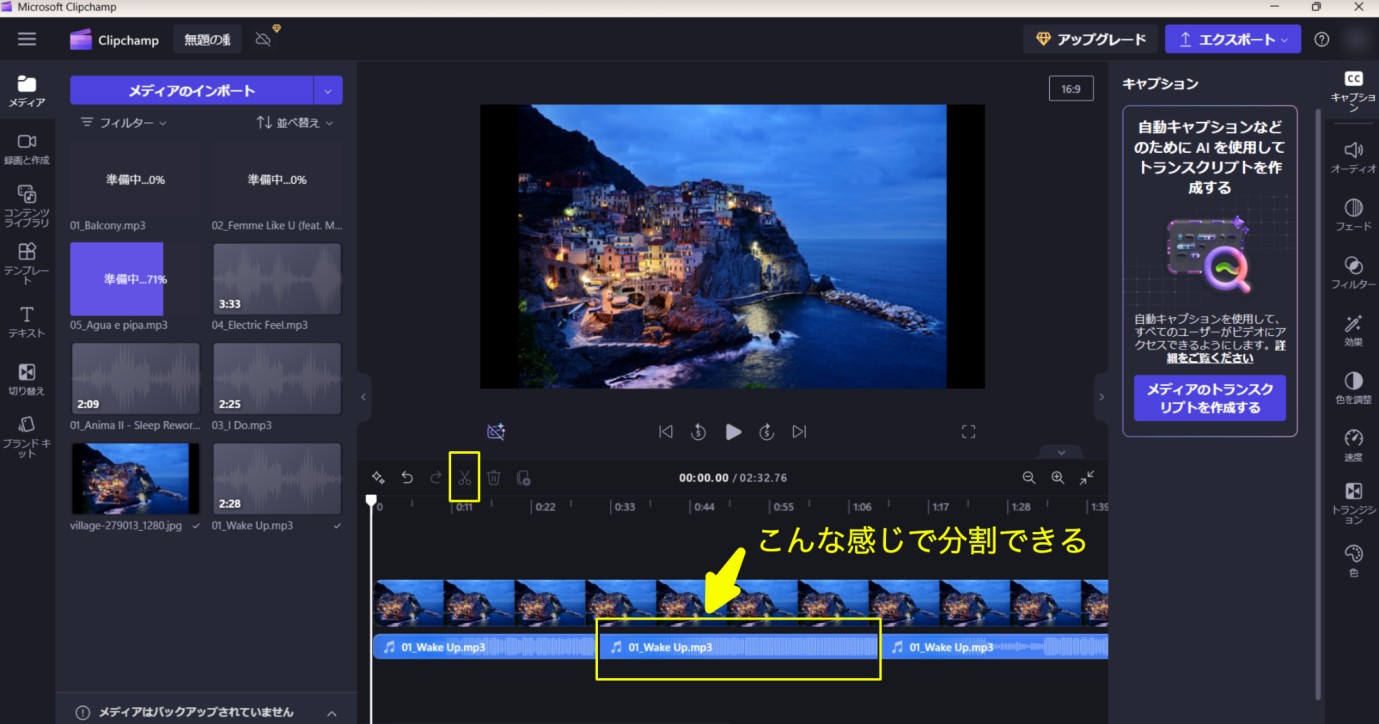The width and height of the screenshot is (1379, 724).
Task: Open the オーディオ panel tab
Action: coord(1353,157)
